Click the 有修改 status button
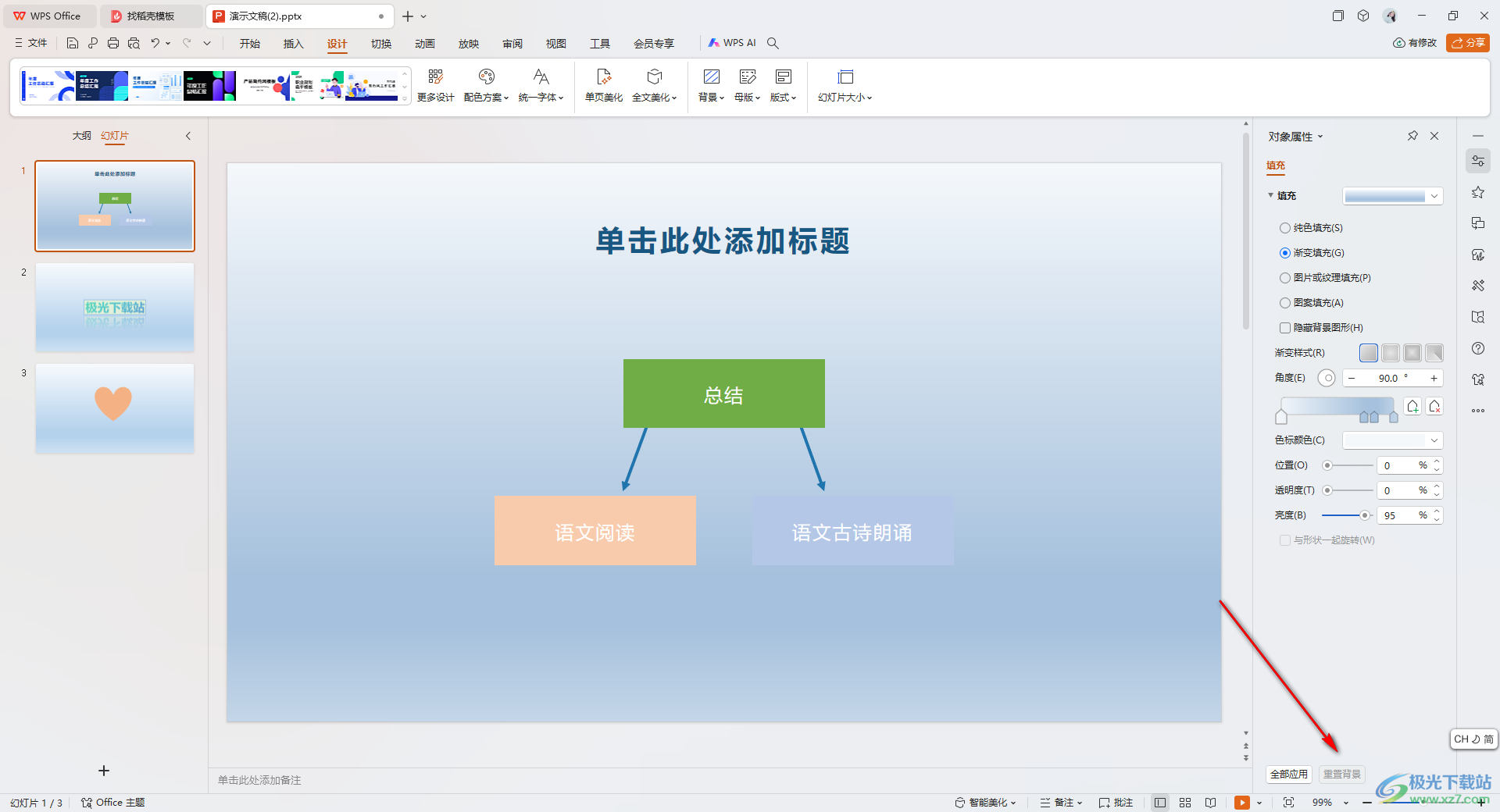Image resolution: width=1500 pixels, height=812 pixels. pos(1415,43)
